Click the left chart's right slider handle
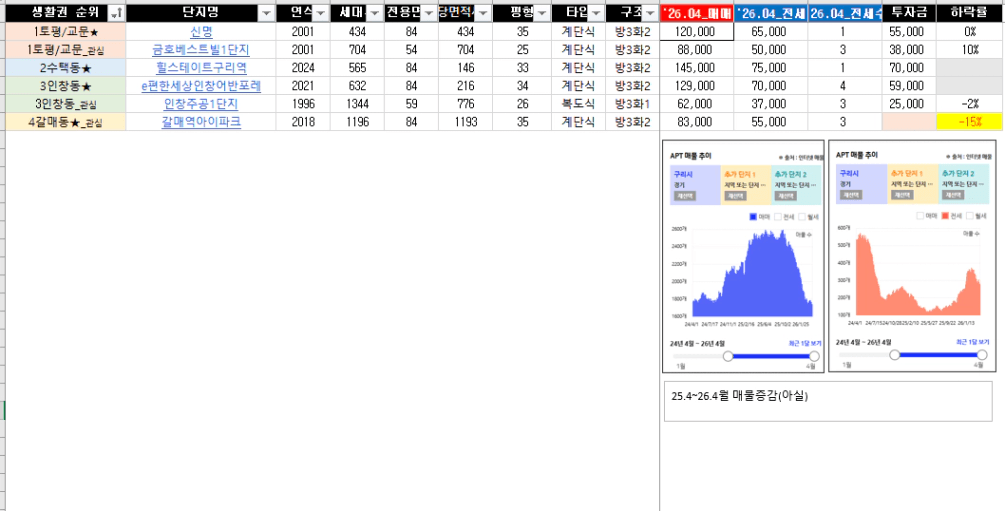 [814, 355]
